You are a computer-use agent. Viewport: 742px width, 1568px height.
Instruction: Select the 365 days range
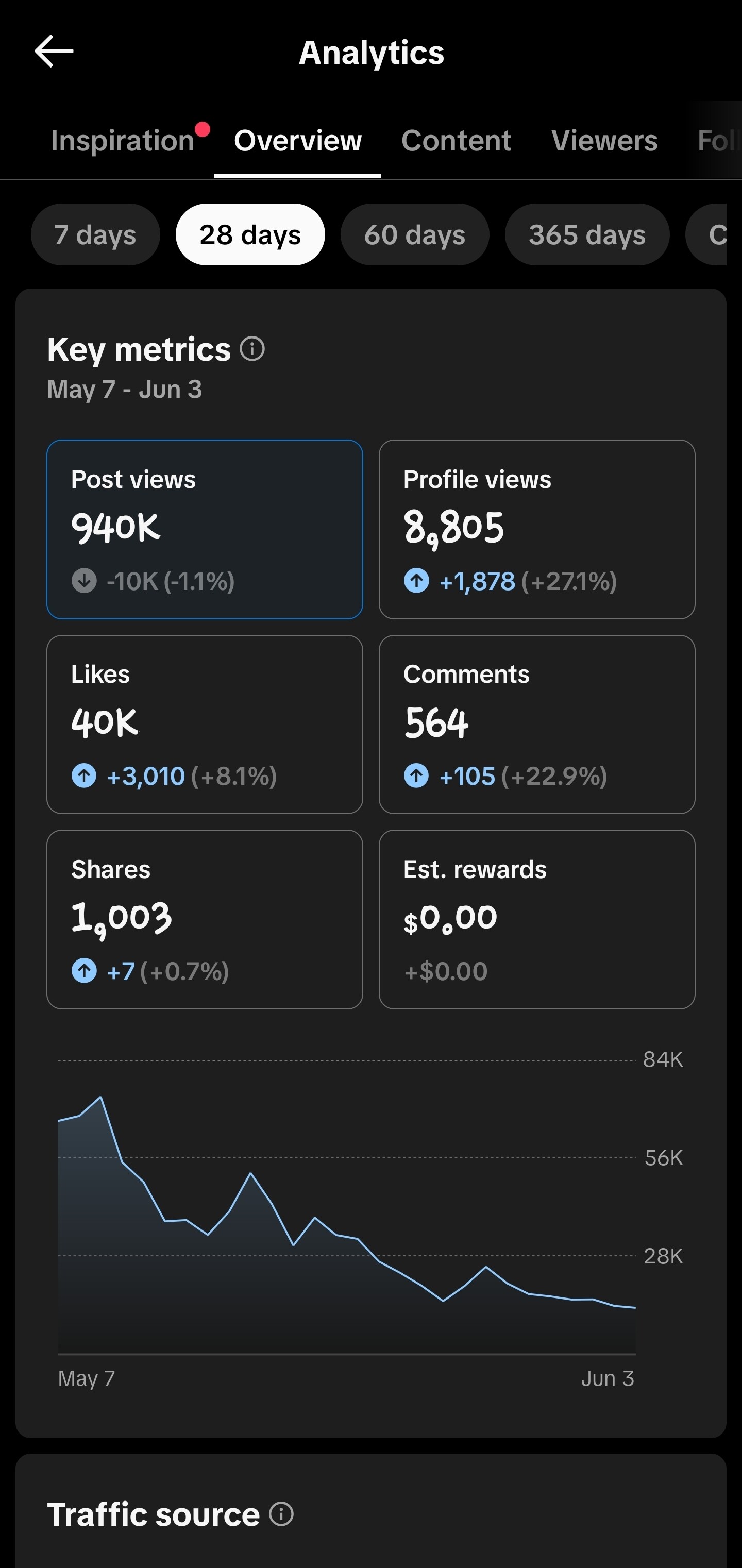coord(587,235)
